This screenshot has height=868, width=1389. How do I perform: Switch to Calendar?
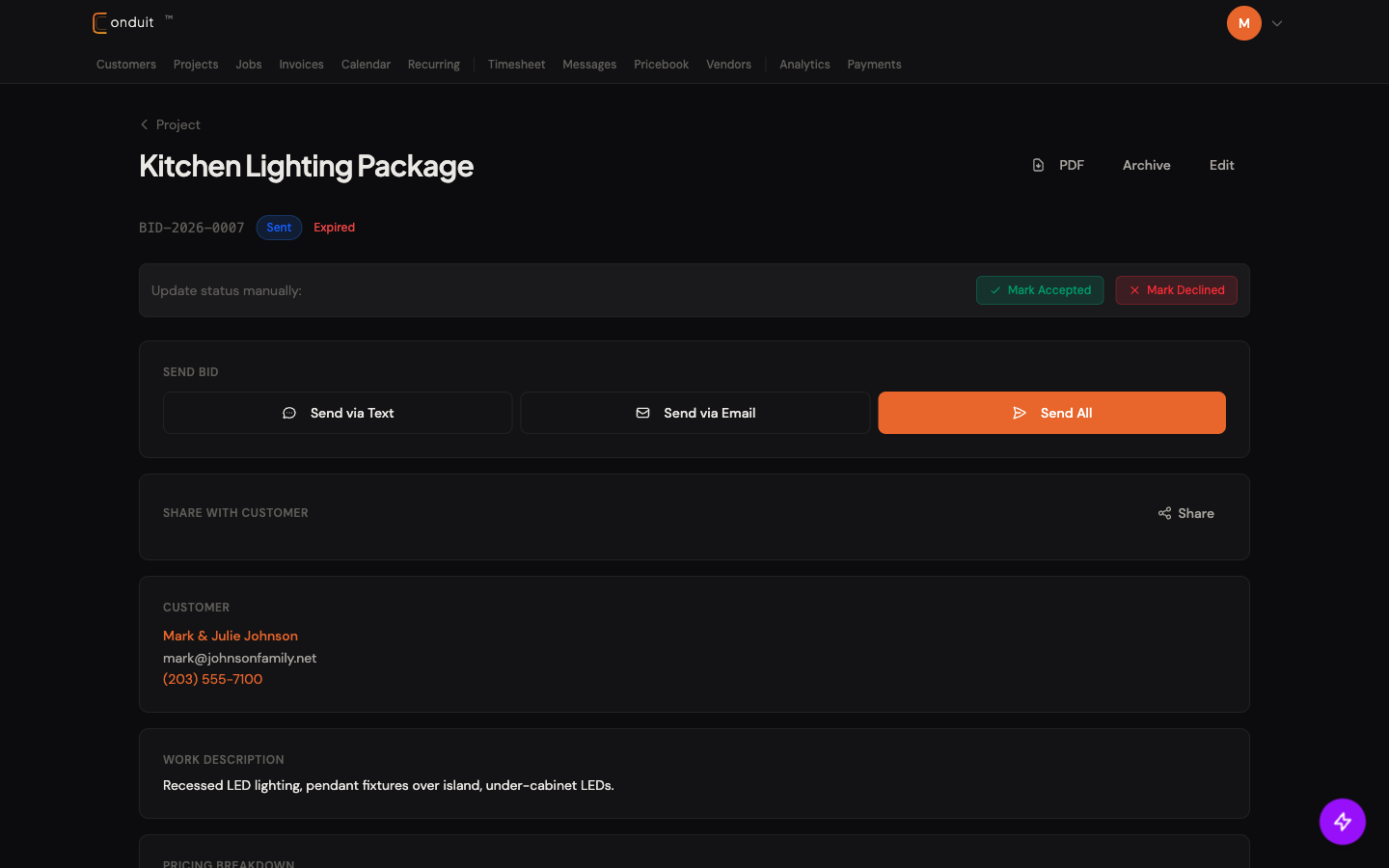[x=366, y=65]
